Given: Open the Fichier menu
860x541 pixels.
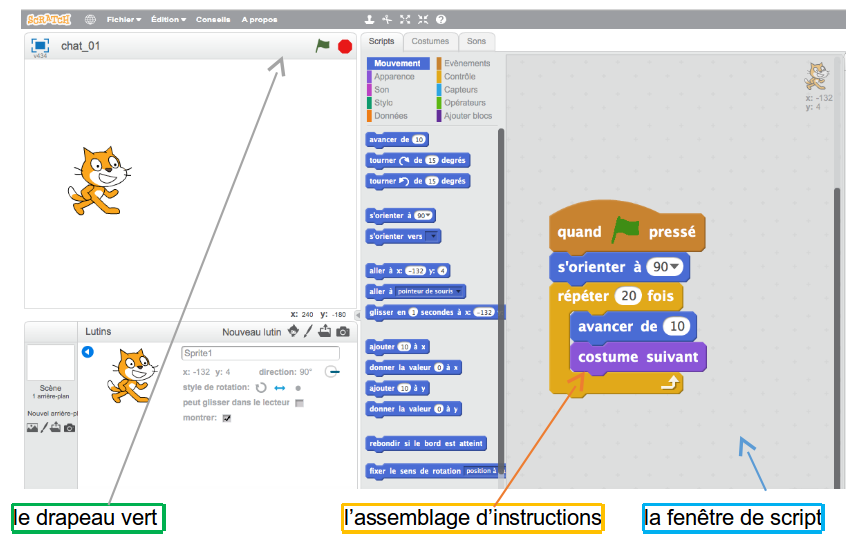Looking at the screenshot, I should click(124, 19).
